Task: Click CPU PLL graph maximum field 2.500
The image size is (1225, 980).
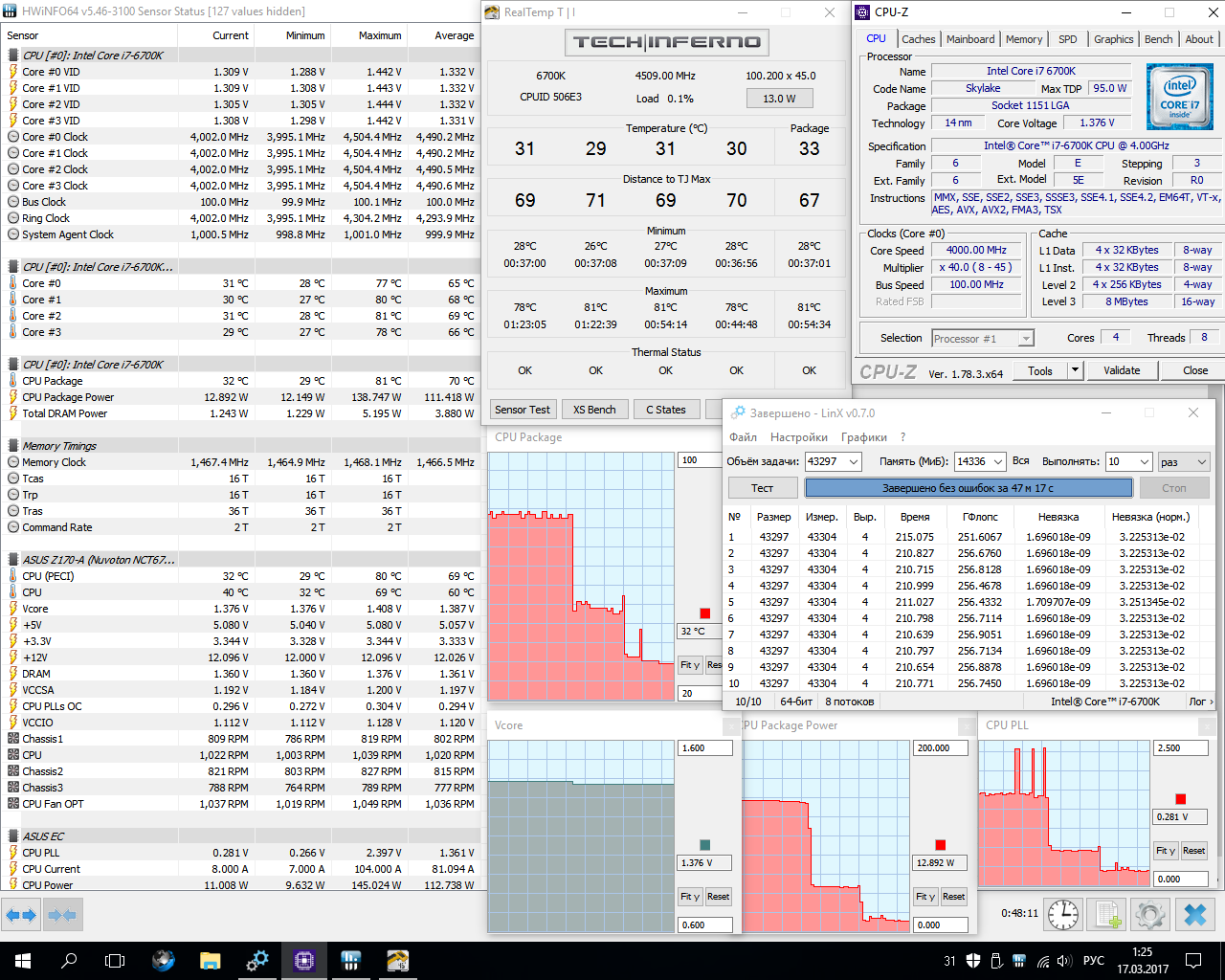Action: [1181, 748]
